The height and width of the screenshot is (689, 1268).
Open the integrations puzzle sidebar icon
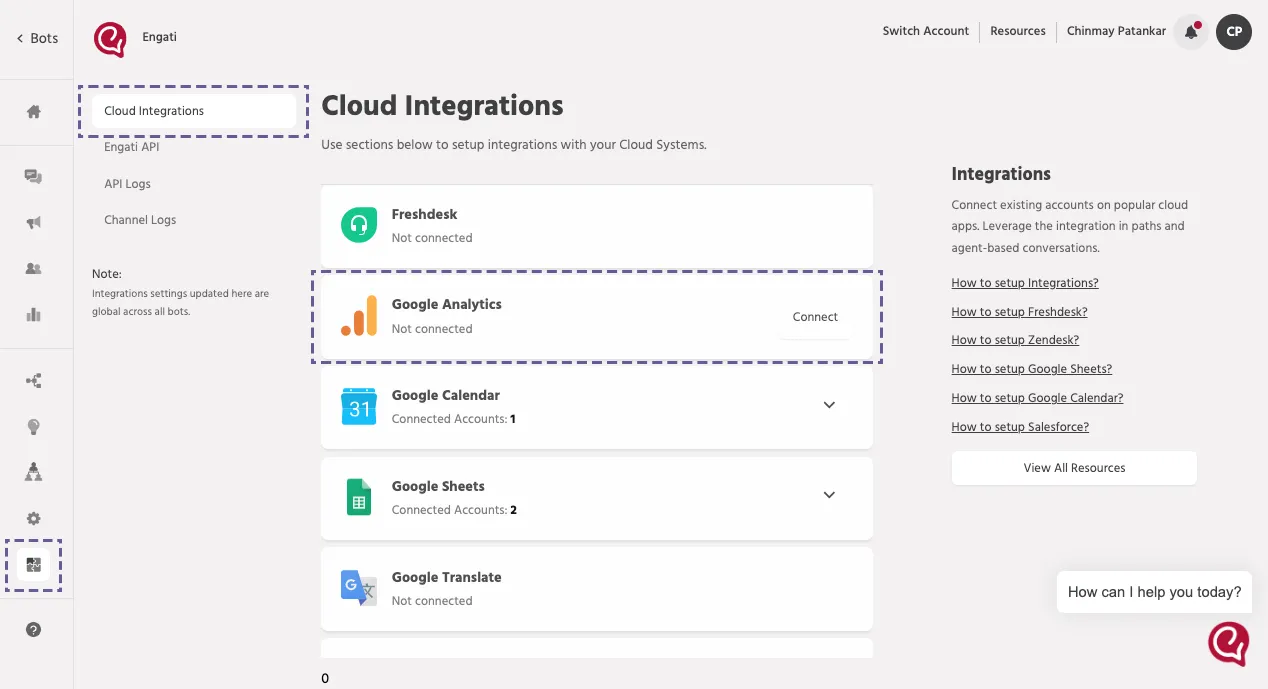point(34,565)
